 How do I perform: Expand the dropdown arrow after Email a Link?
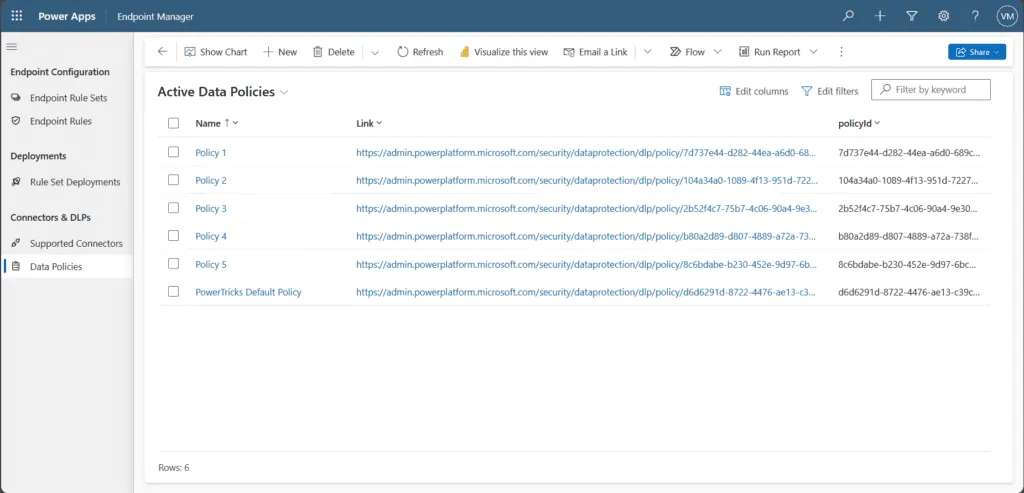647,52
